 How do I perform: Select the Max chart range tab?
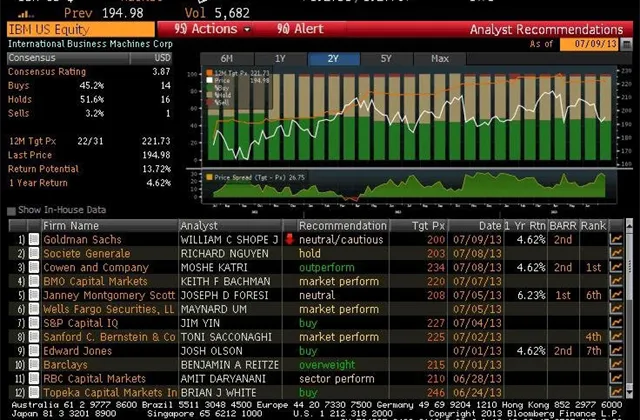coord(440,59)
